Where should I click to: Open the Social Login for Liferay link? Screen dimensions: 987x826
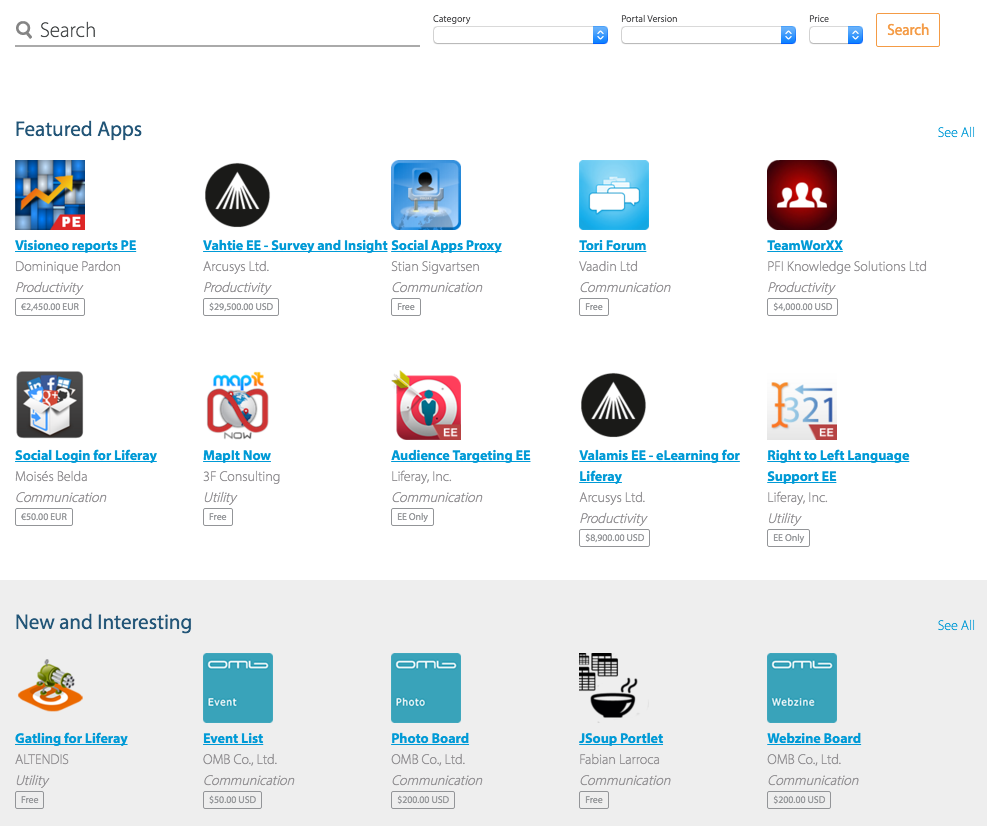(86, 455)
